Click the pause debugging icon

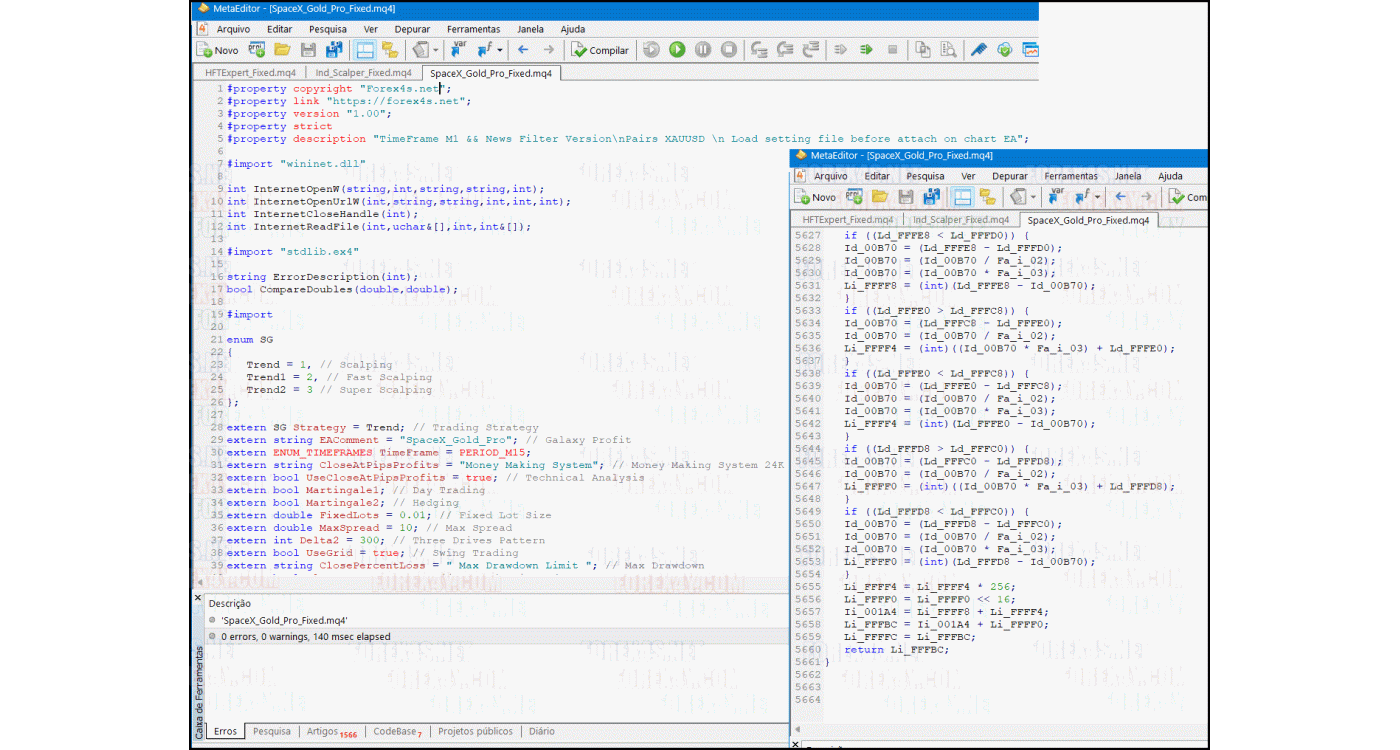[703, 50]
